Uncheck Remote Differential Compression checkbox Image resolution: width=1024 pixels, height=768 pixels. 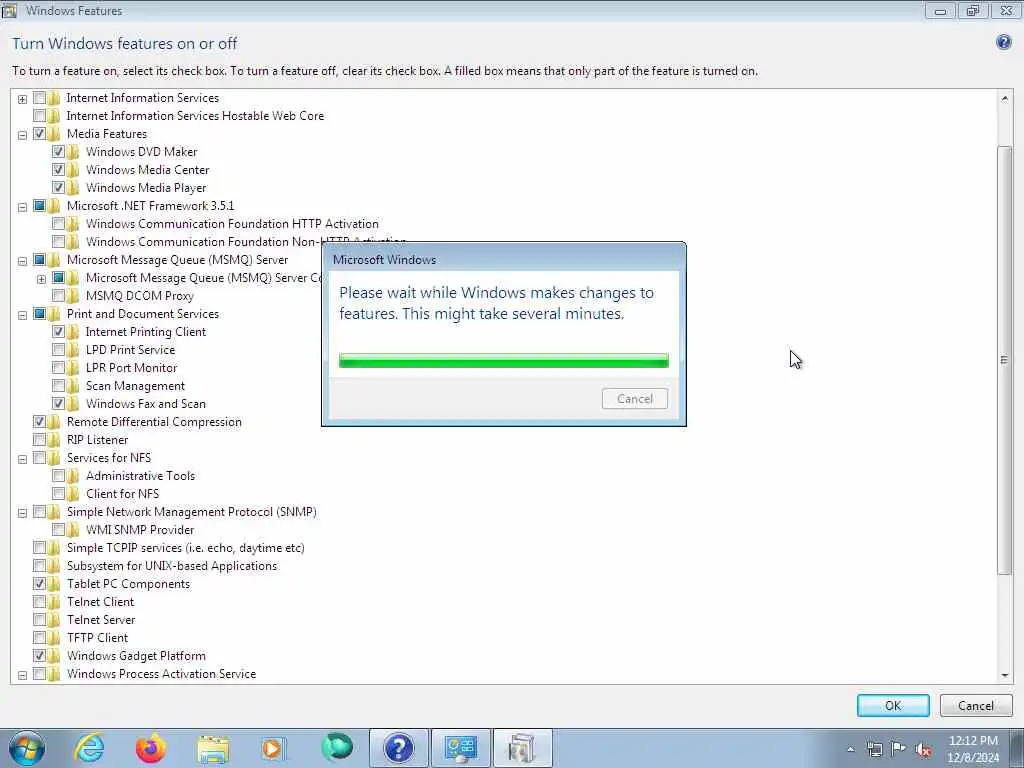(39, 422)
